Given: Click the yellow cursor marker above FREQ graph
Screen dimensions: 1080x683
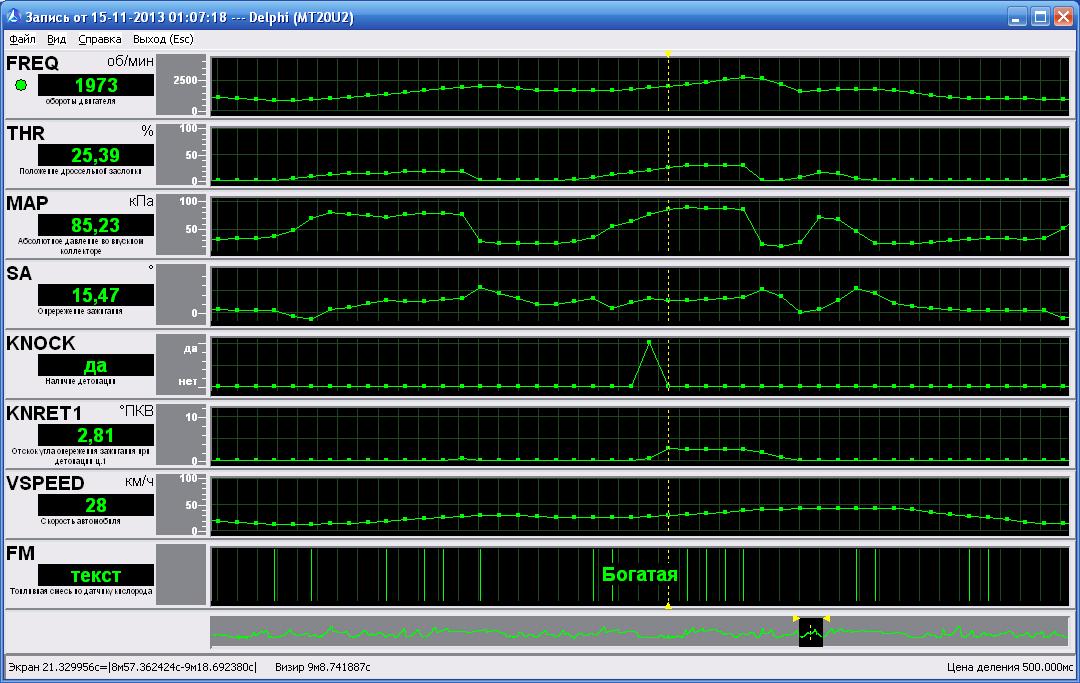Looking at the screenshot, I should tap(668, 54).
